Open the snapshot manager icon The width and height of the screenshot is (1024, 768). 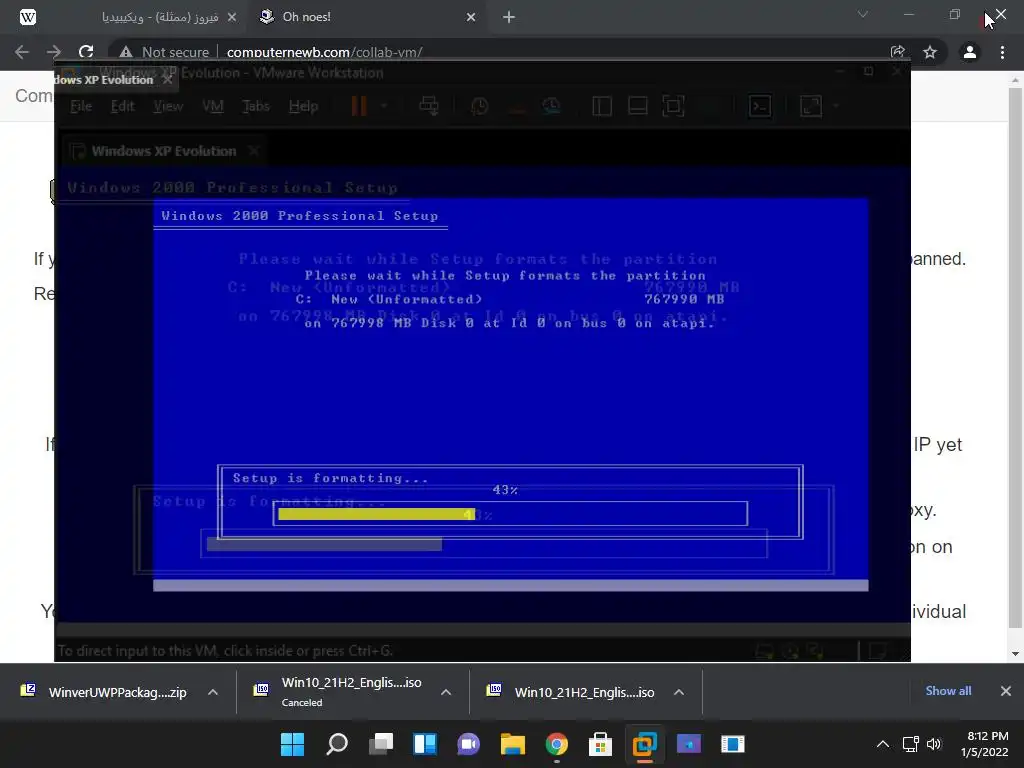click(x=551, y=106)
